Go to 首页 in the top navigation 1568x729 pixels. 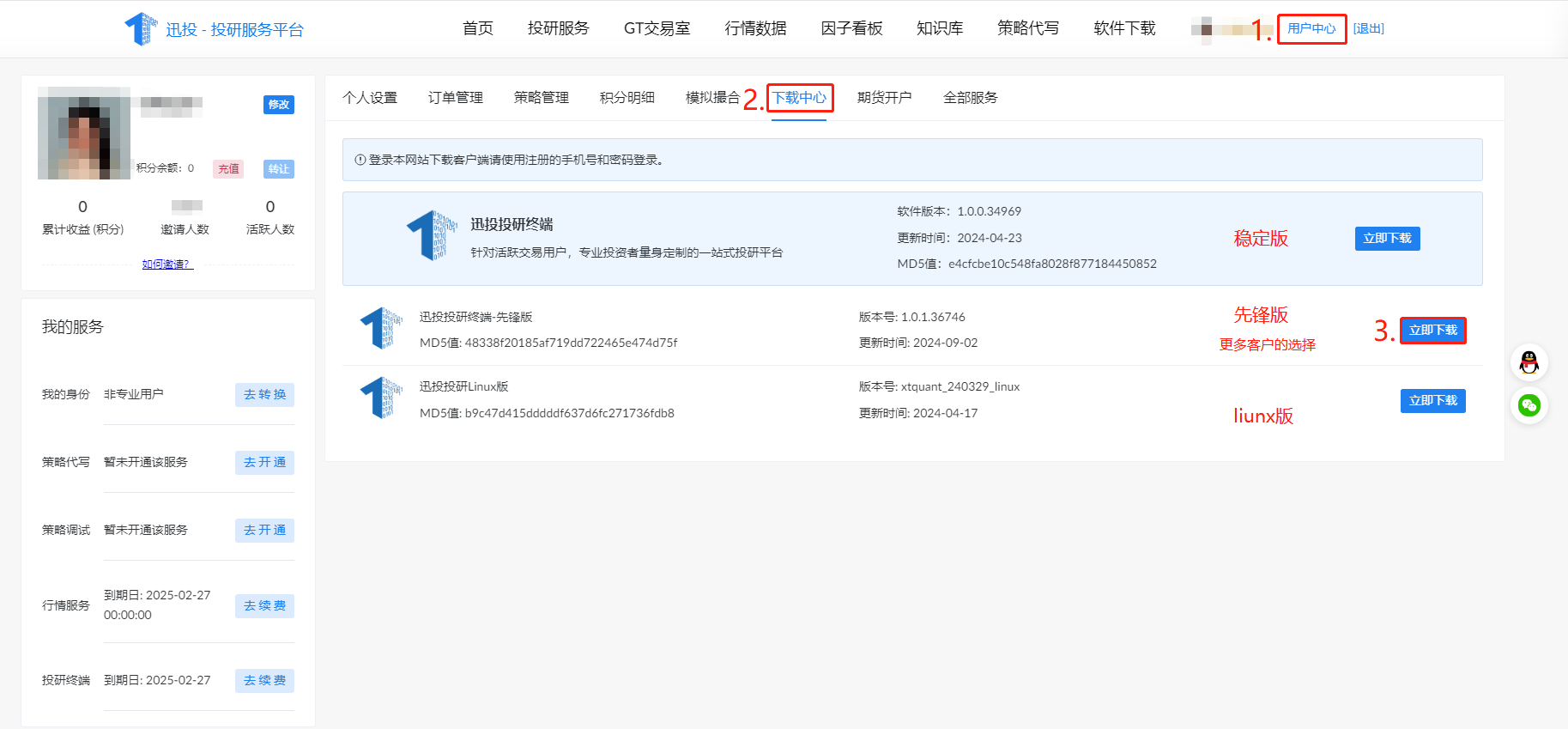coord(478,28)
